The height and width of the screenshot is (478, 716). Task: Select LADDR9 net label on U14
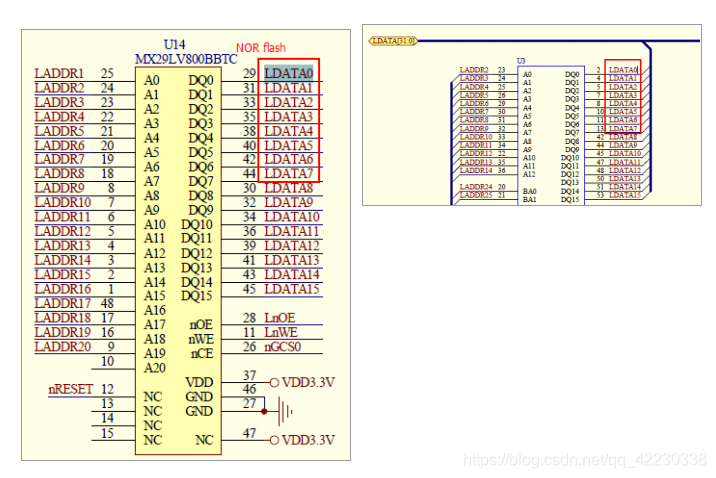[x=59, y=189]
